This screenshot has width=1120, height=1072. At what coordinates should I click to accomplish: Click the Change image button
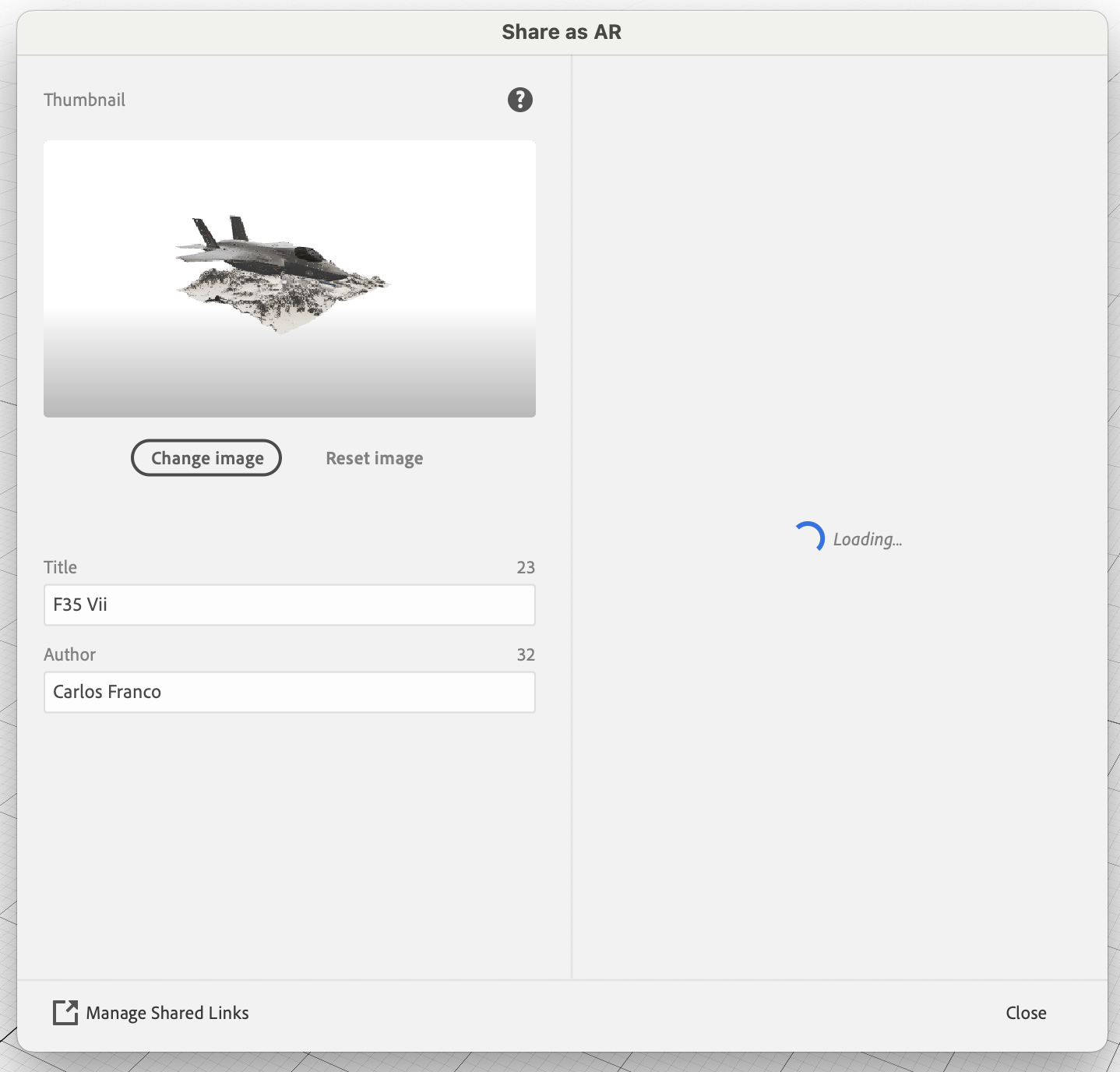click(206, 458)
